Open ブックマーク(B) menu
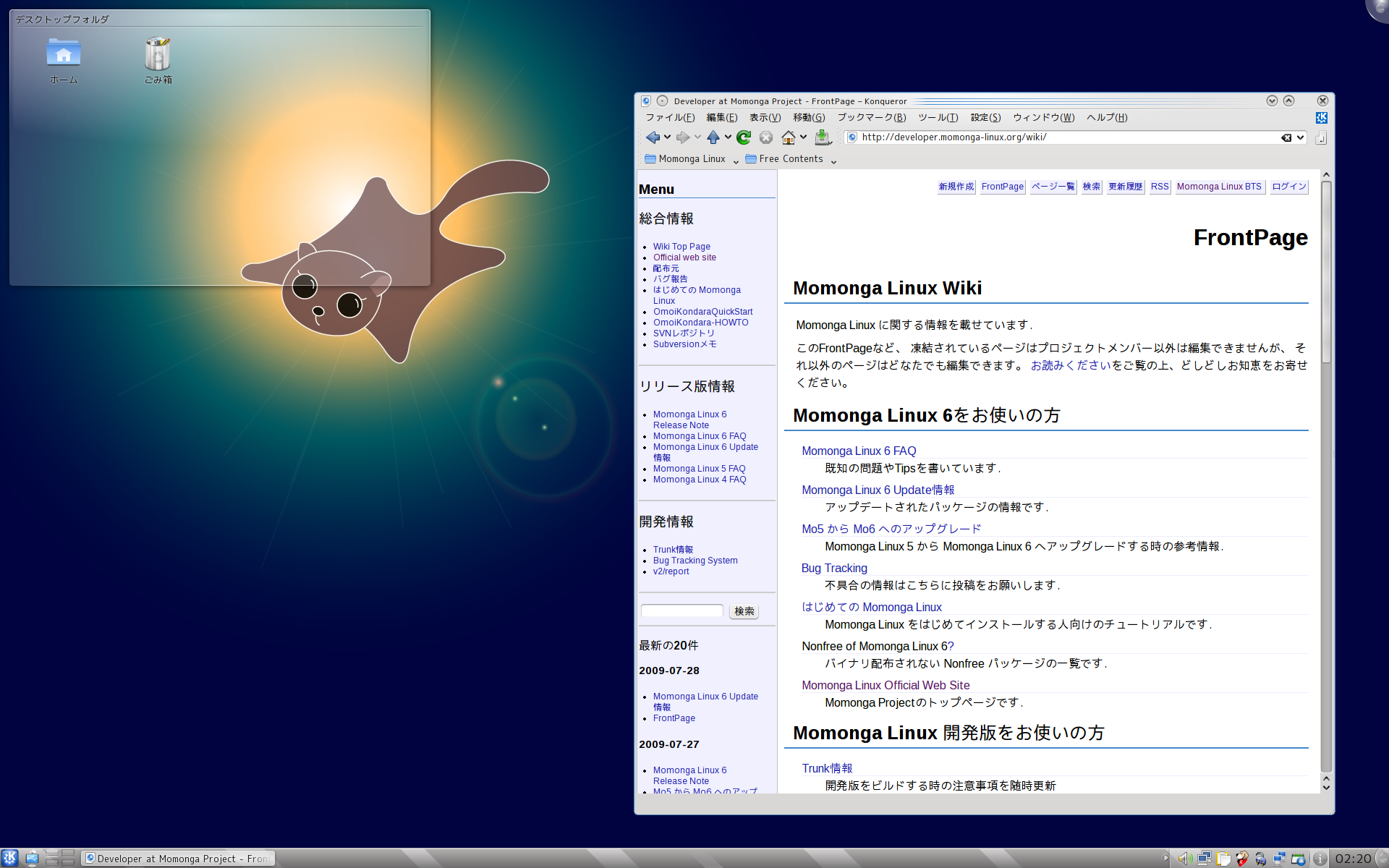 pyautogui.click(x=871, y=118)
